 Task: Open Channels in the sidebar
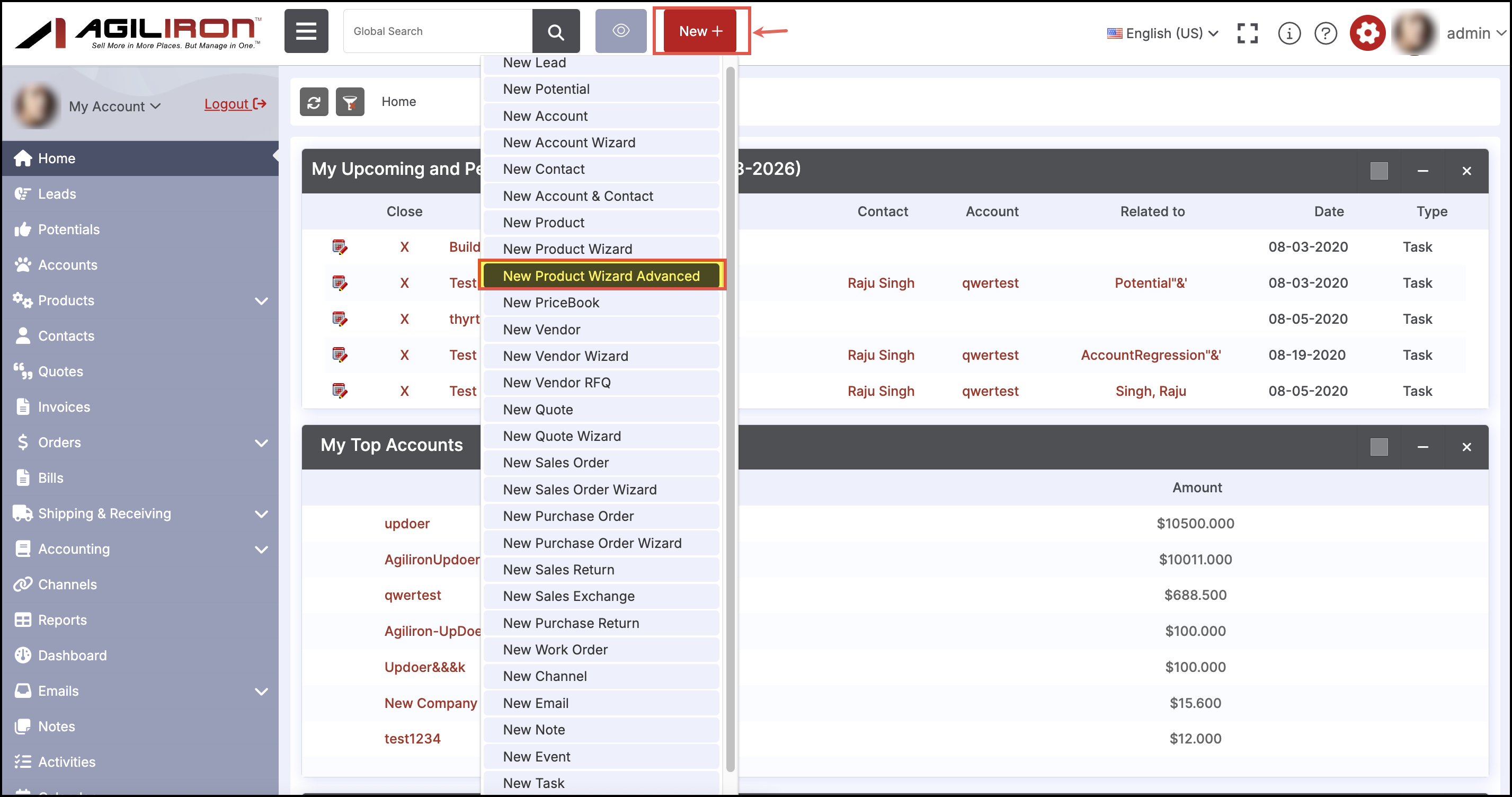point(140,585)
